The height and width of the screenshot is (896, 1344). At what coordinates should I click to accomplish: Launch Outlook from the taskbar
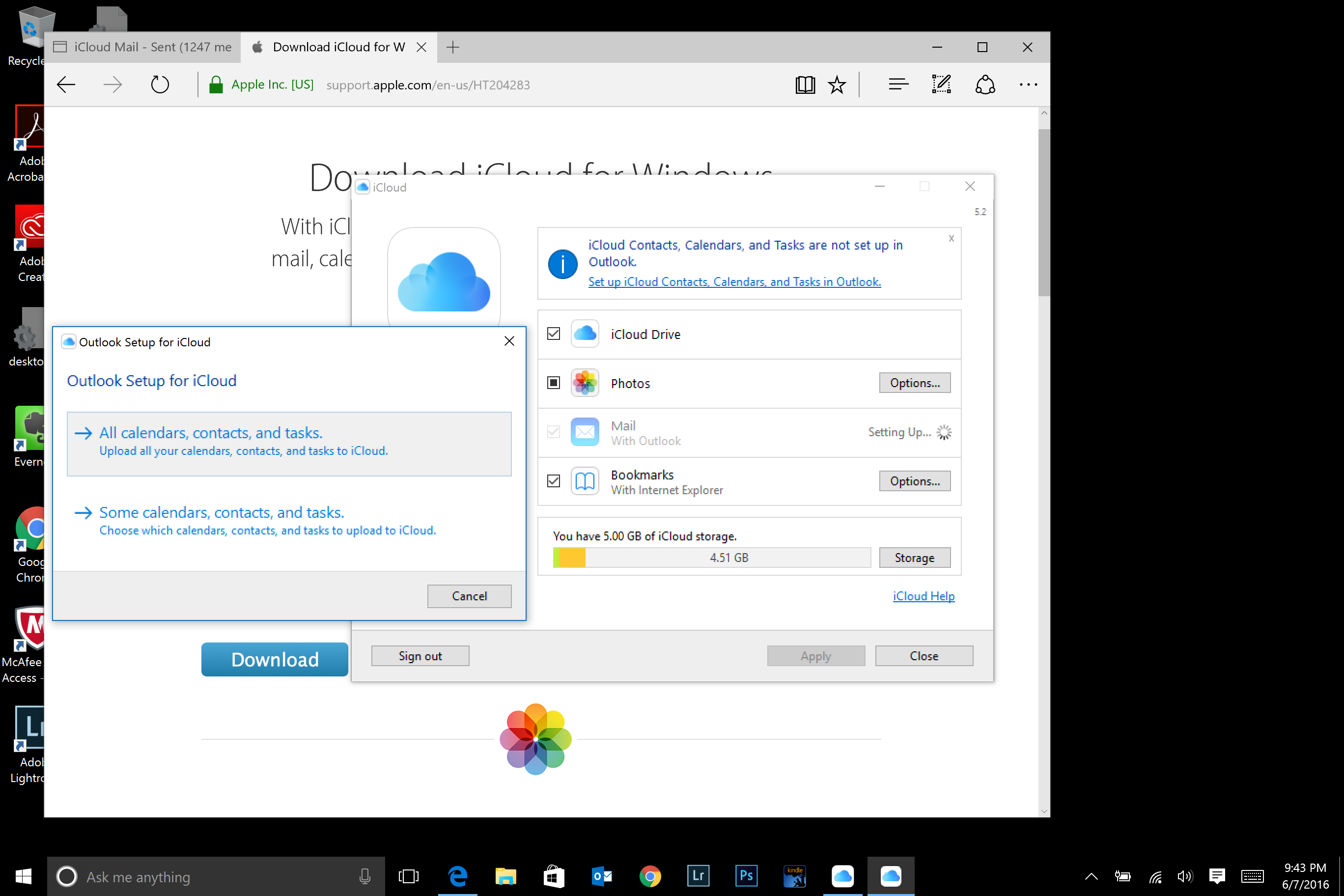pos(602,876)
